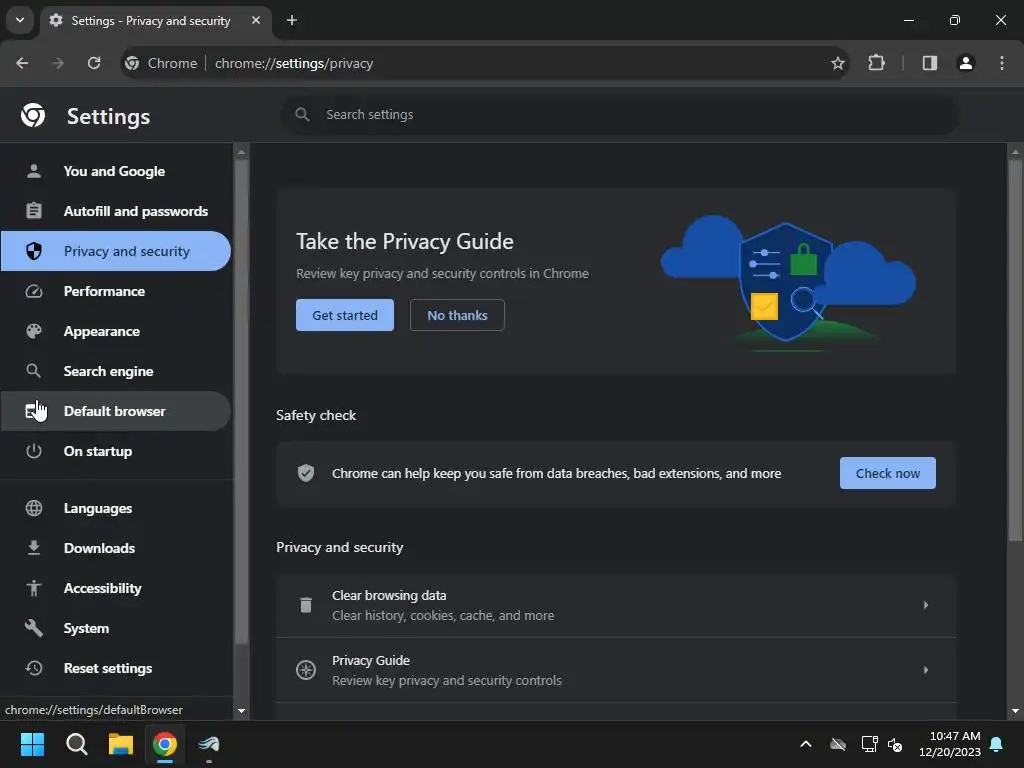
Task: Open Clear browsing data row
Action: click(616, 605)
